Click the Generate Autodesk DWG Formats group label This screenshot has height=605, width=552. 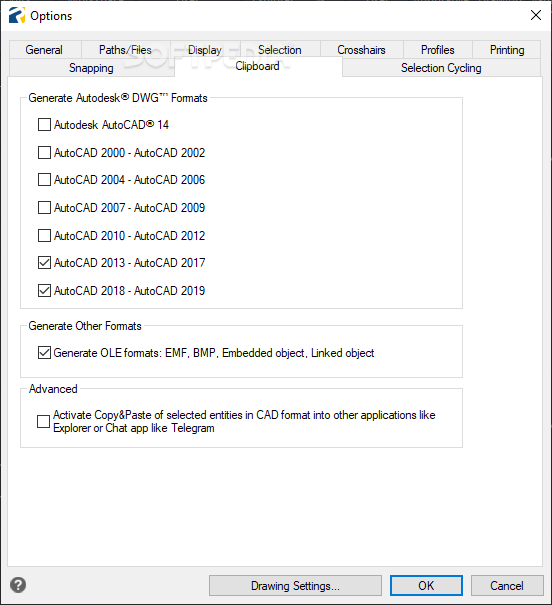coord(118,98)
